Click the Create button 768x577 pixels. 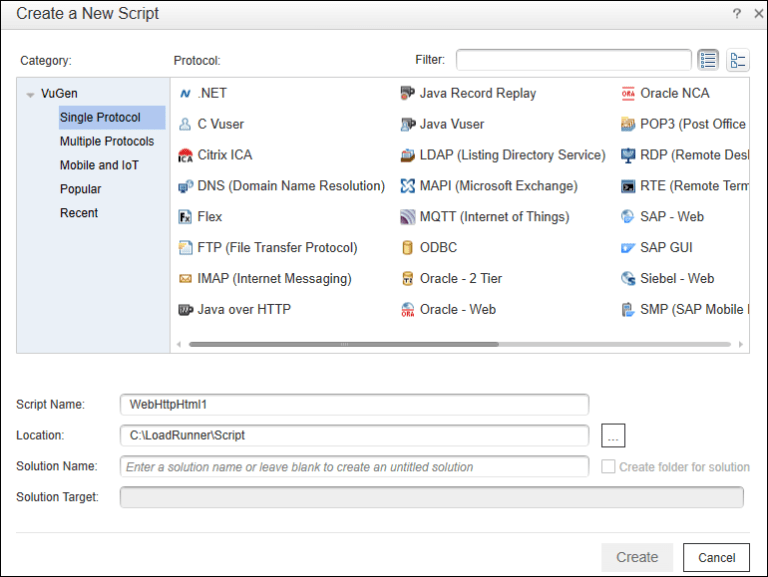(x=637, y=557)
